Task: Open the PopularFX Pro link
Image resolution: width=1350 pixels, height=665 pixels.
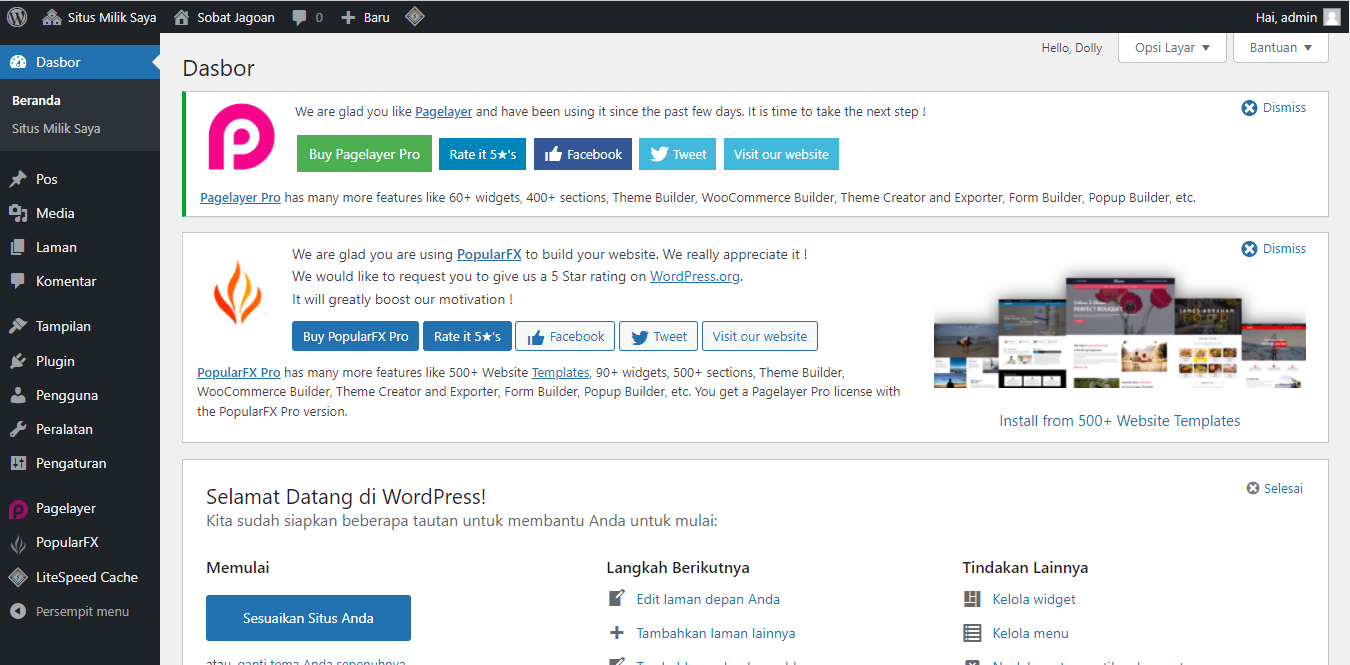Action: [x=239, y=373]
